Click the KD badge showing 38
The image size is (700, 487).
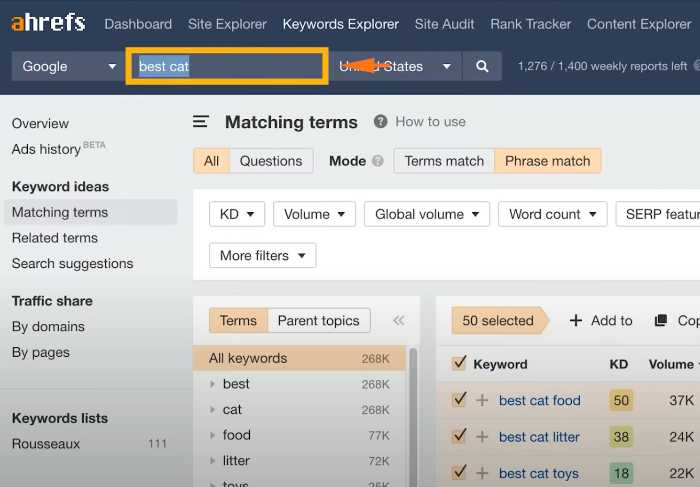pos(621,437)
